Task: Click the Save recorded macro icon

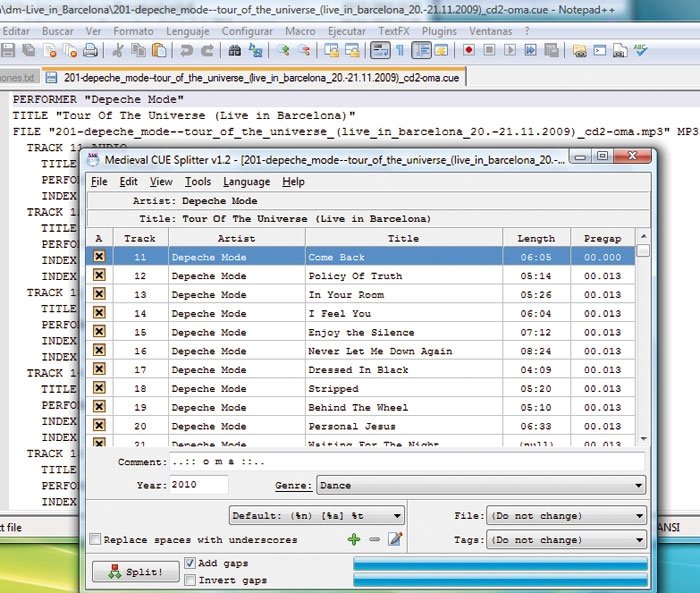Action: (x=551, y=50)
